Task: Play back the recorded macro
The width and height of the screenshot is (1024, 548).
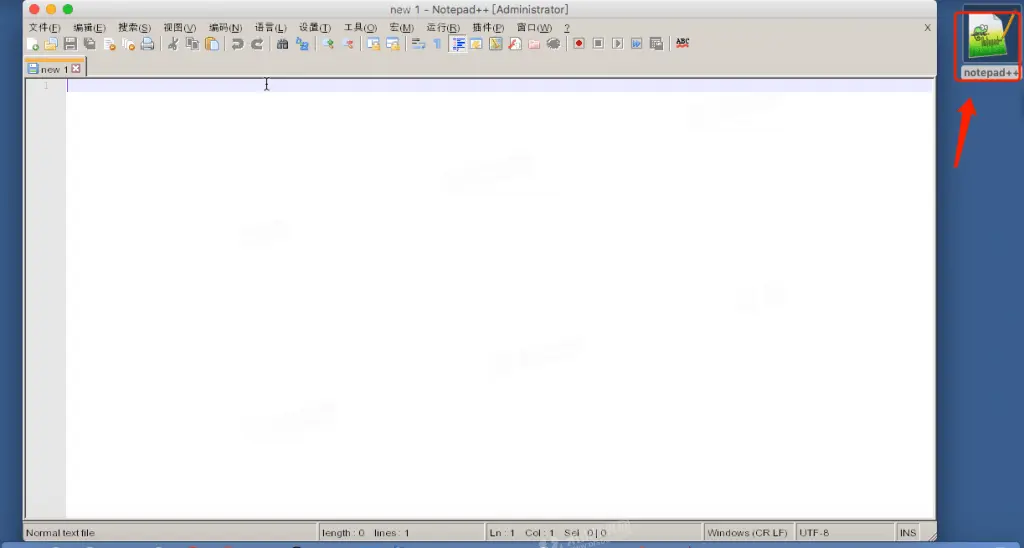Action: 618,44
